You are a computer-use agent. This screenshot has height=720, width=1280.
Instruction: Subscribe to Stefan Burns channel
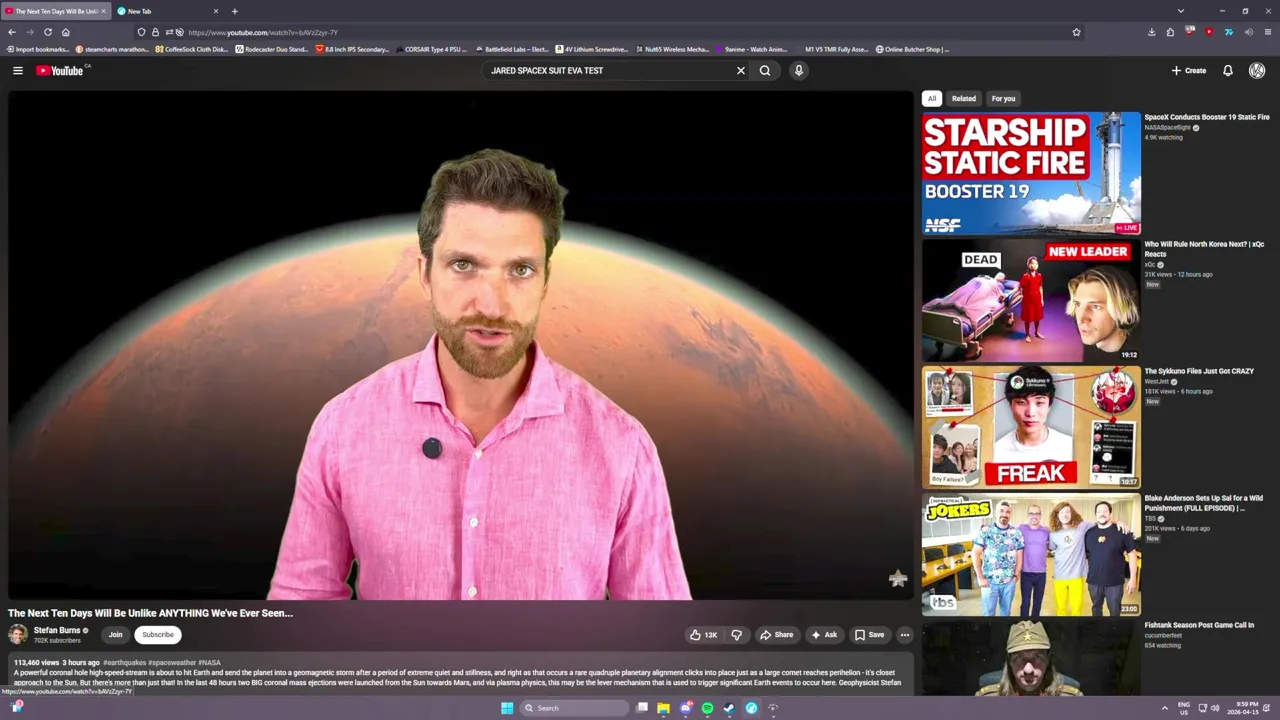pyautogui.click(x=158, y=635)
